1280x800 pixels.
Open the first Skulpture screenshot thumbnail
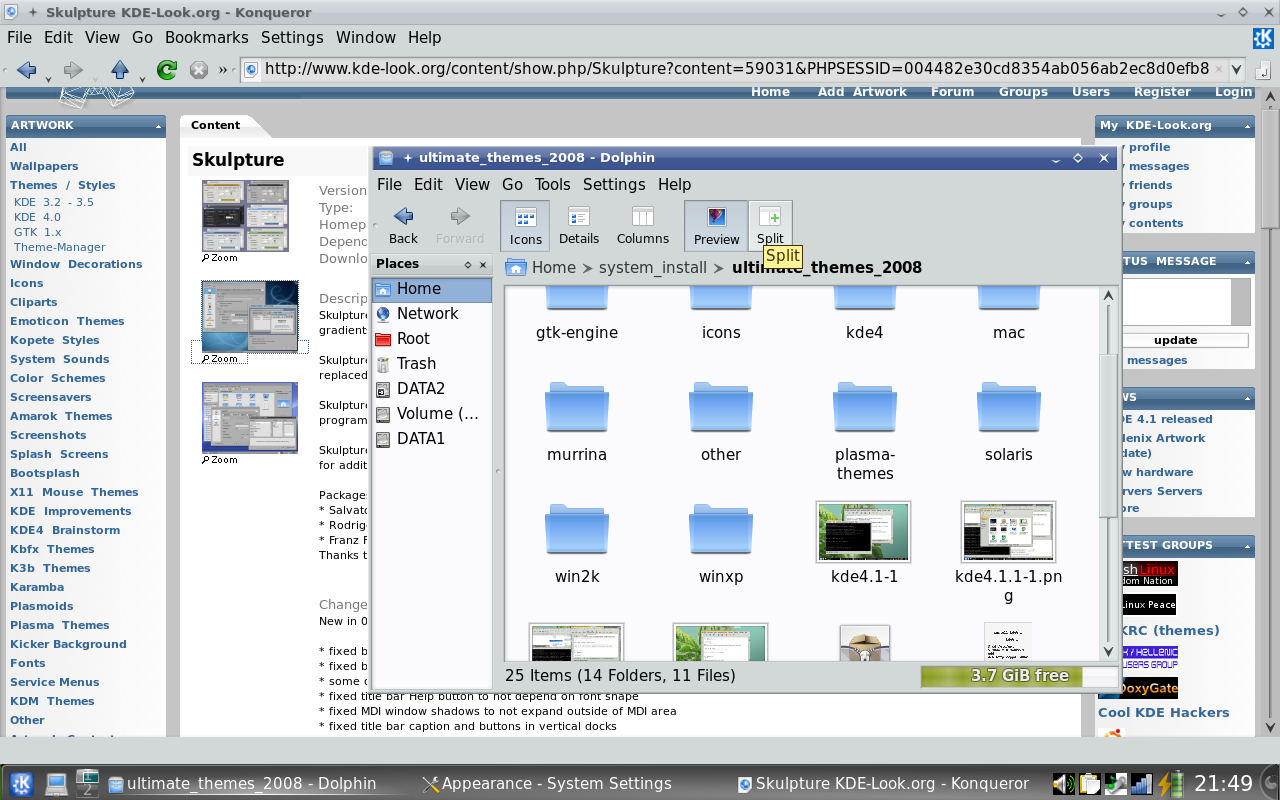point(245,216)
